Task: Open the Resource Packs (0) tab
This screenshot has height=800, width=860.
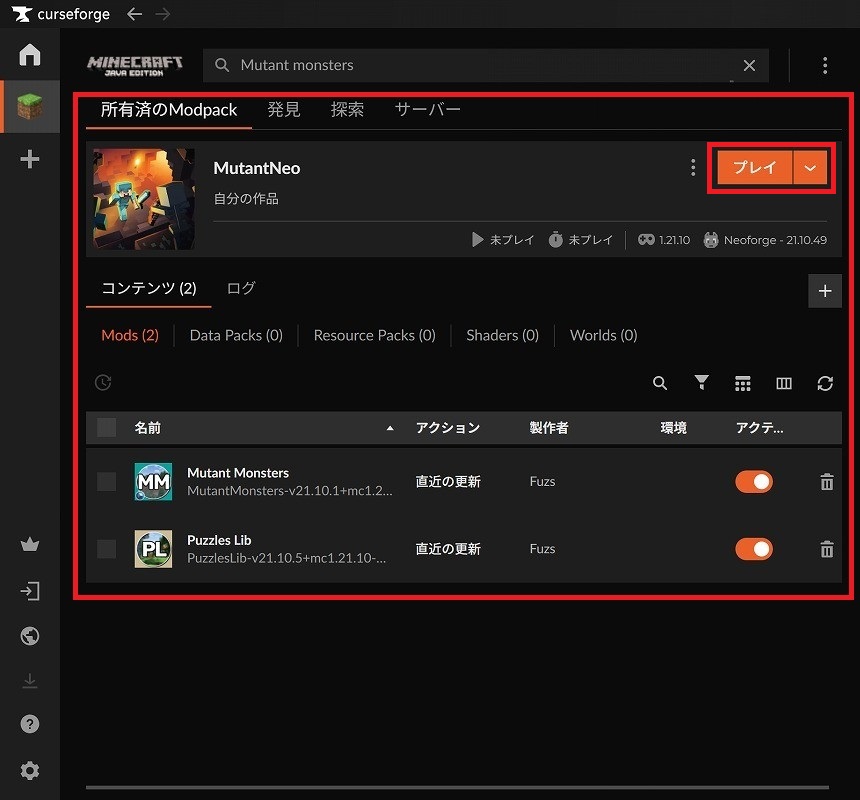Action: point(374,335)
